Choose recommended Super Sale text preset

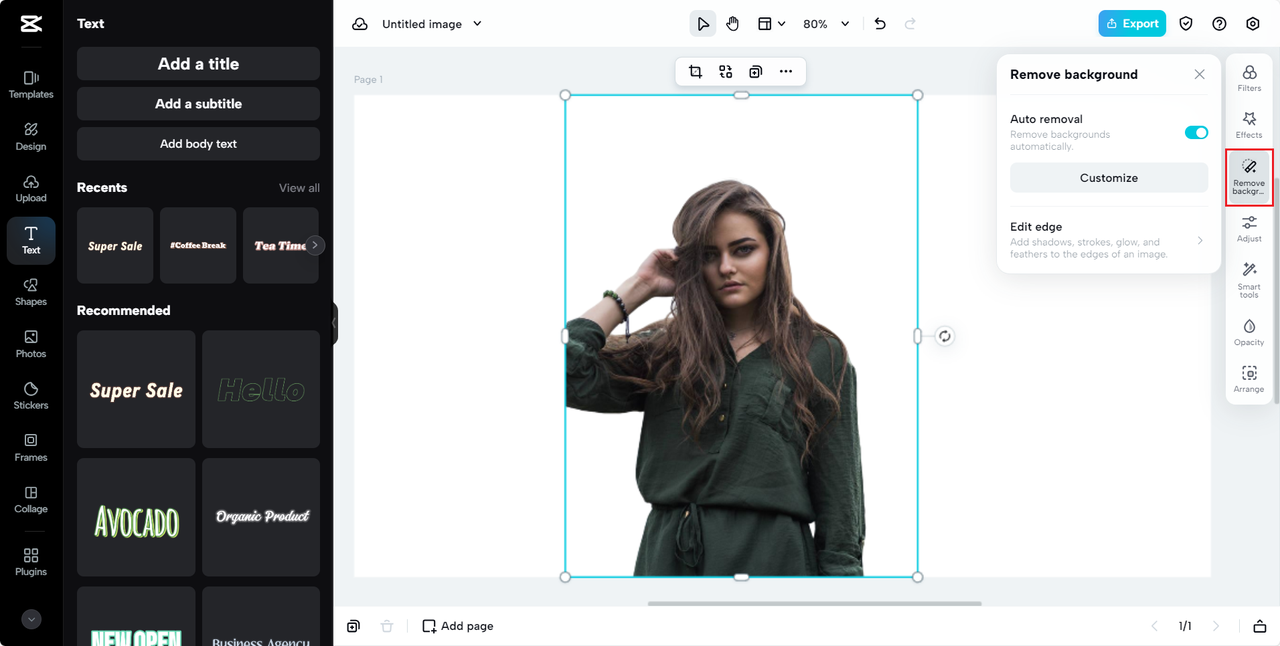point(136,389)
